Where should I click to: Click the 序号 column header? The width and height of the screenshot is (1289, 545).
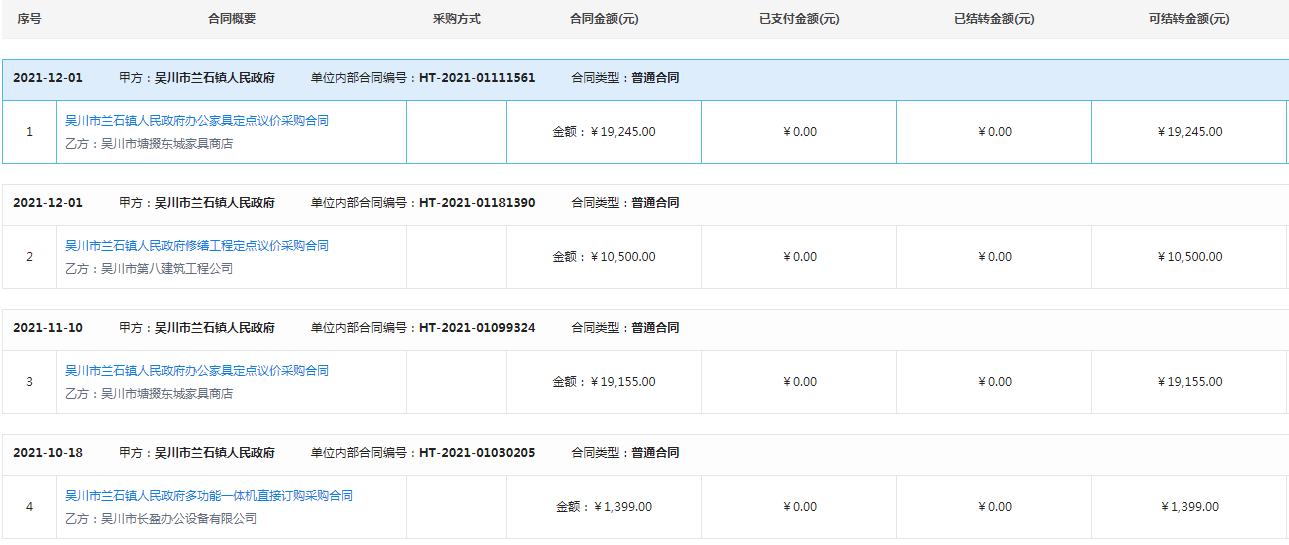pos(29,19)
